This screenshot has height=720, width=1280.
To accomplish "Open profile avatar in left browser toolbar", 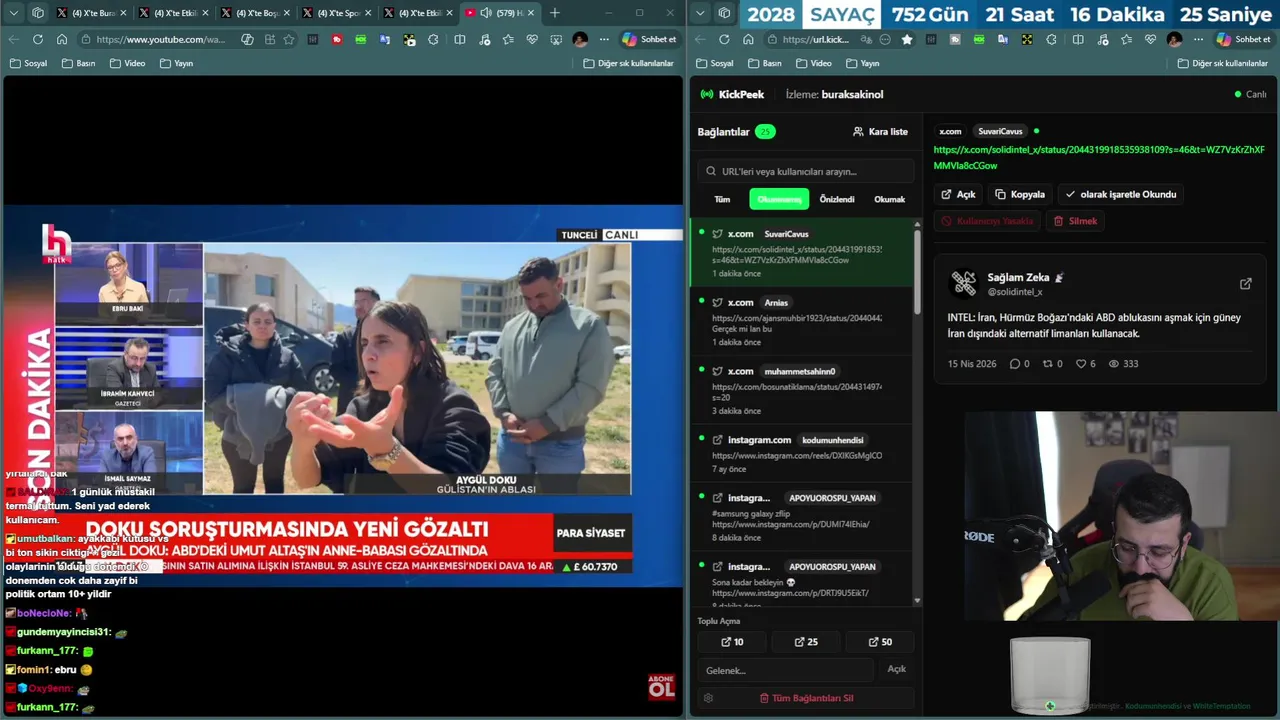I will coord(580,39).
